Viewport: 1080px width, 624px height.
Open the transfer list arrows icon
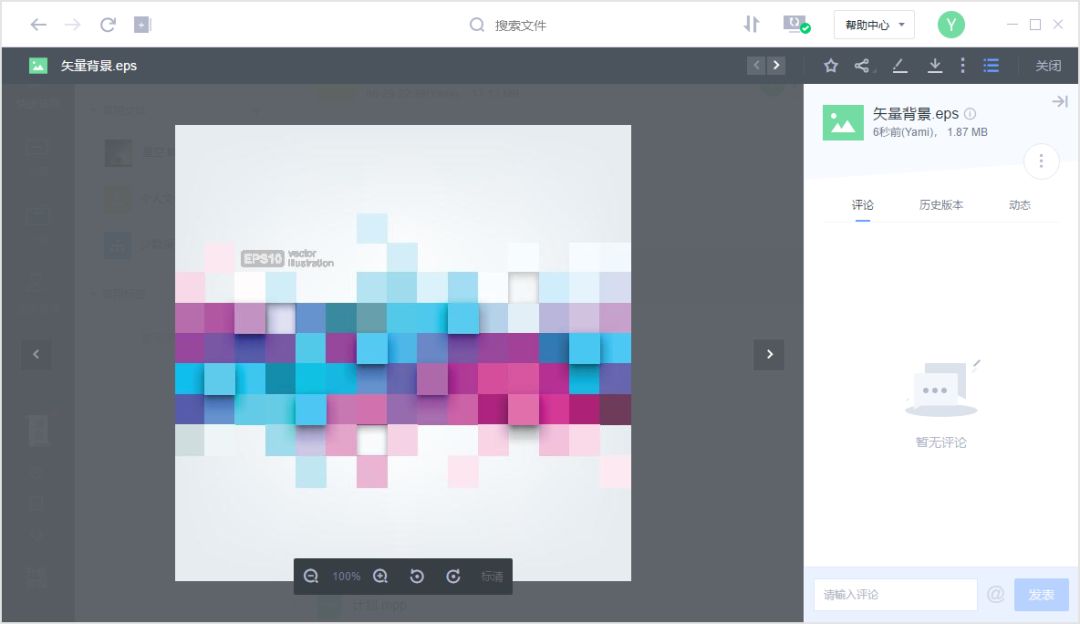751,25
